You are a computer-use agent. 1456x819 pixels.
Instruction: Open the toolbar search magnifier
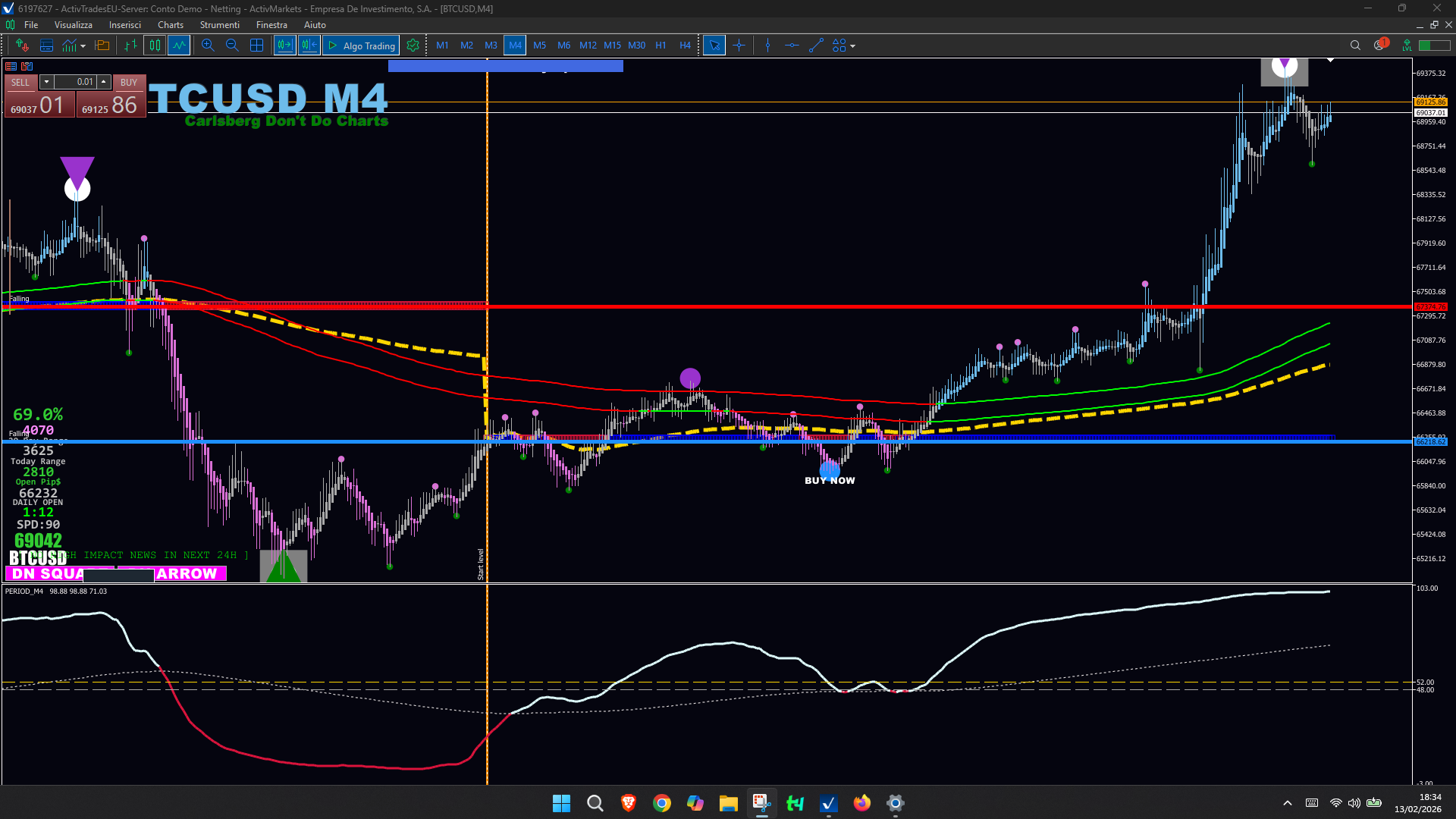point(1355,45)
